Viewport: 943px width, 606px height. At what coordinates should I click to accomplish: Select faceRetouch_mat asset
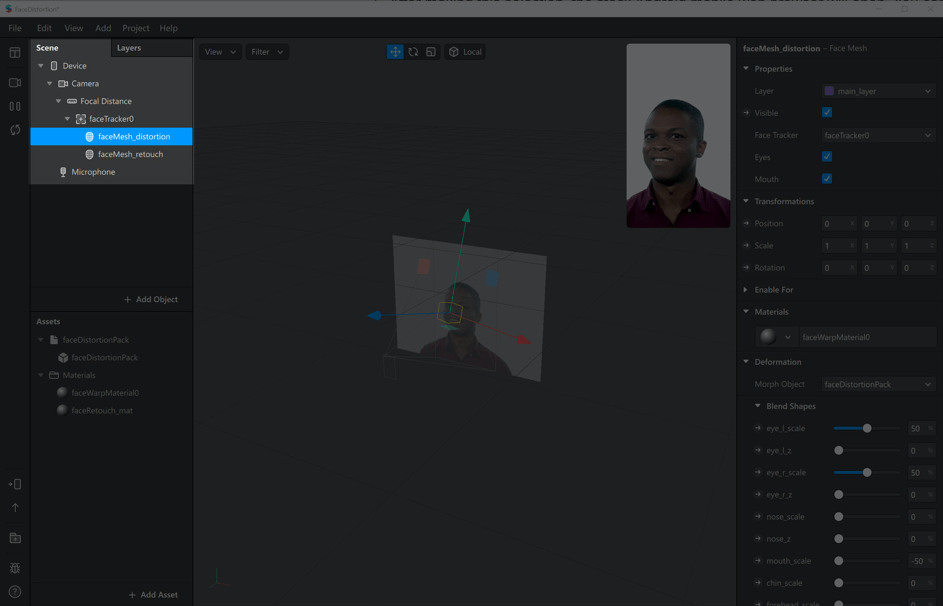pos(102,411)
